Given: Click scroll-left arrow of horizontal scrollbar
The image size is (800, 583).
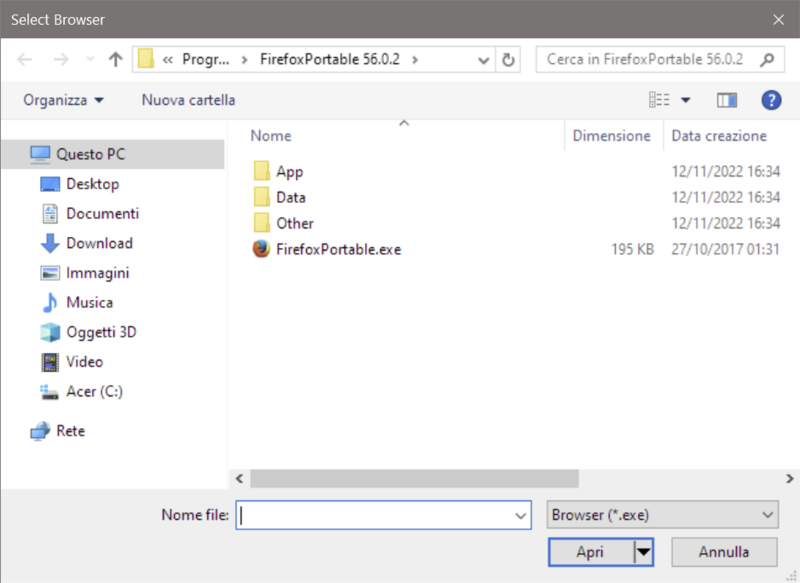Looking at the screenshot, I should (239, 478).
